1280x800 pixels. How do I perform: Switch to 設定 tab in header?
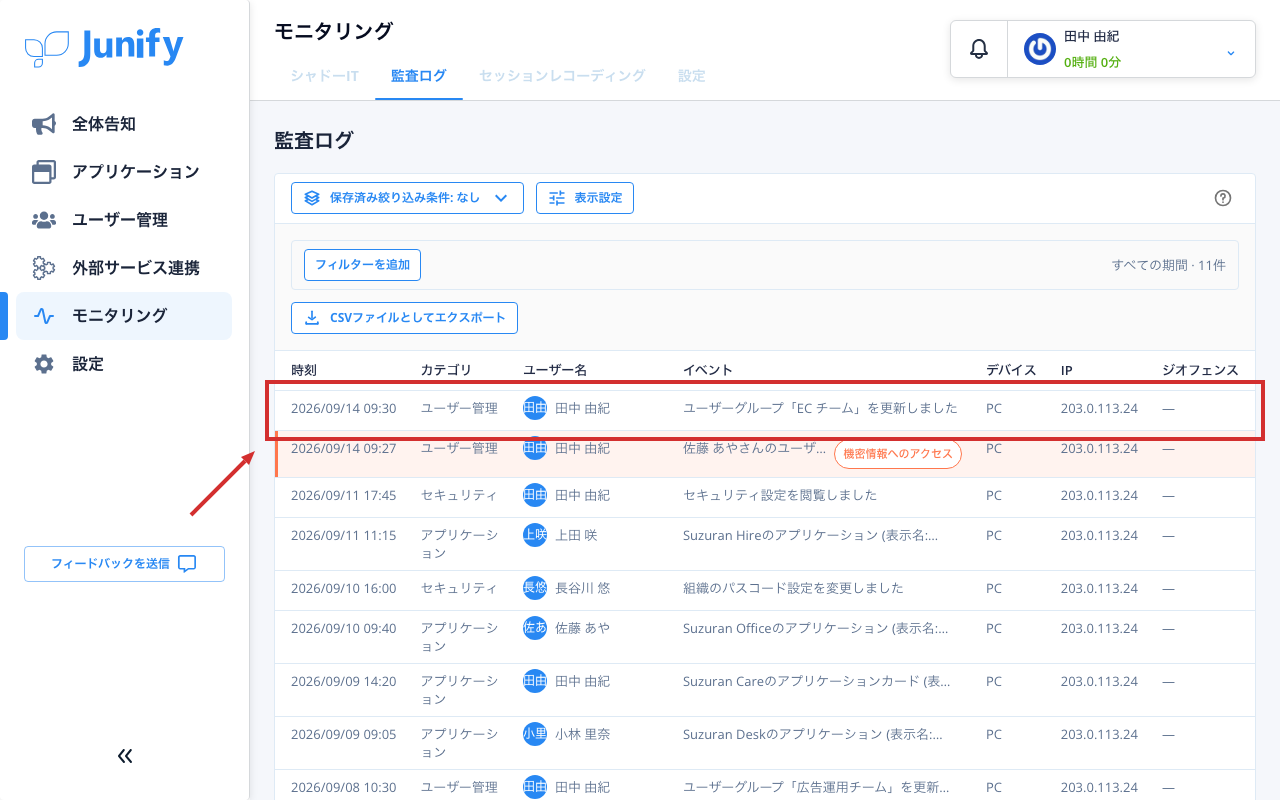[x=692, y=75]
